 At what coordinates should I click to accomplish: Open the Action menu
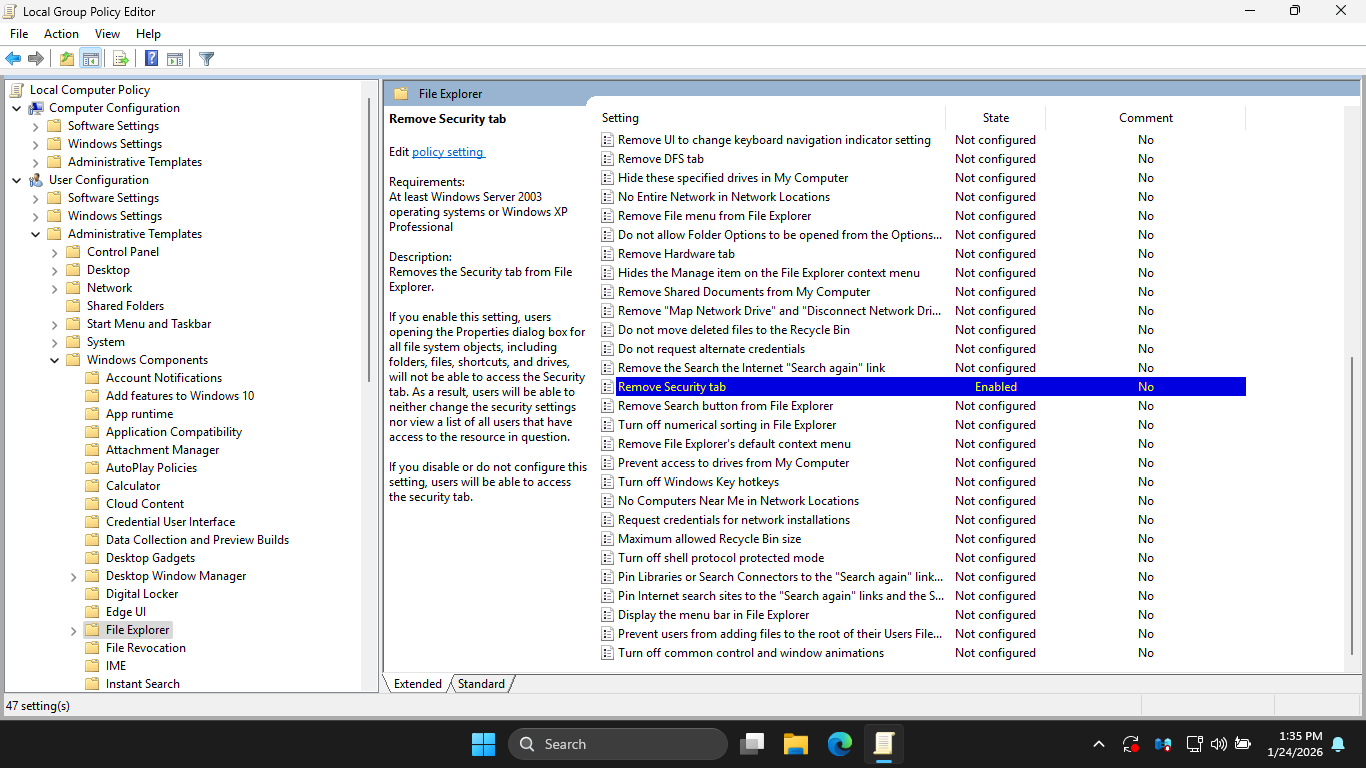pyautogui.click(x=61, y=34)
